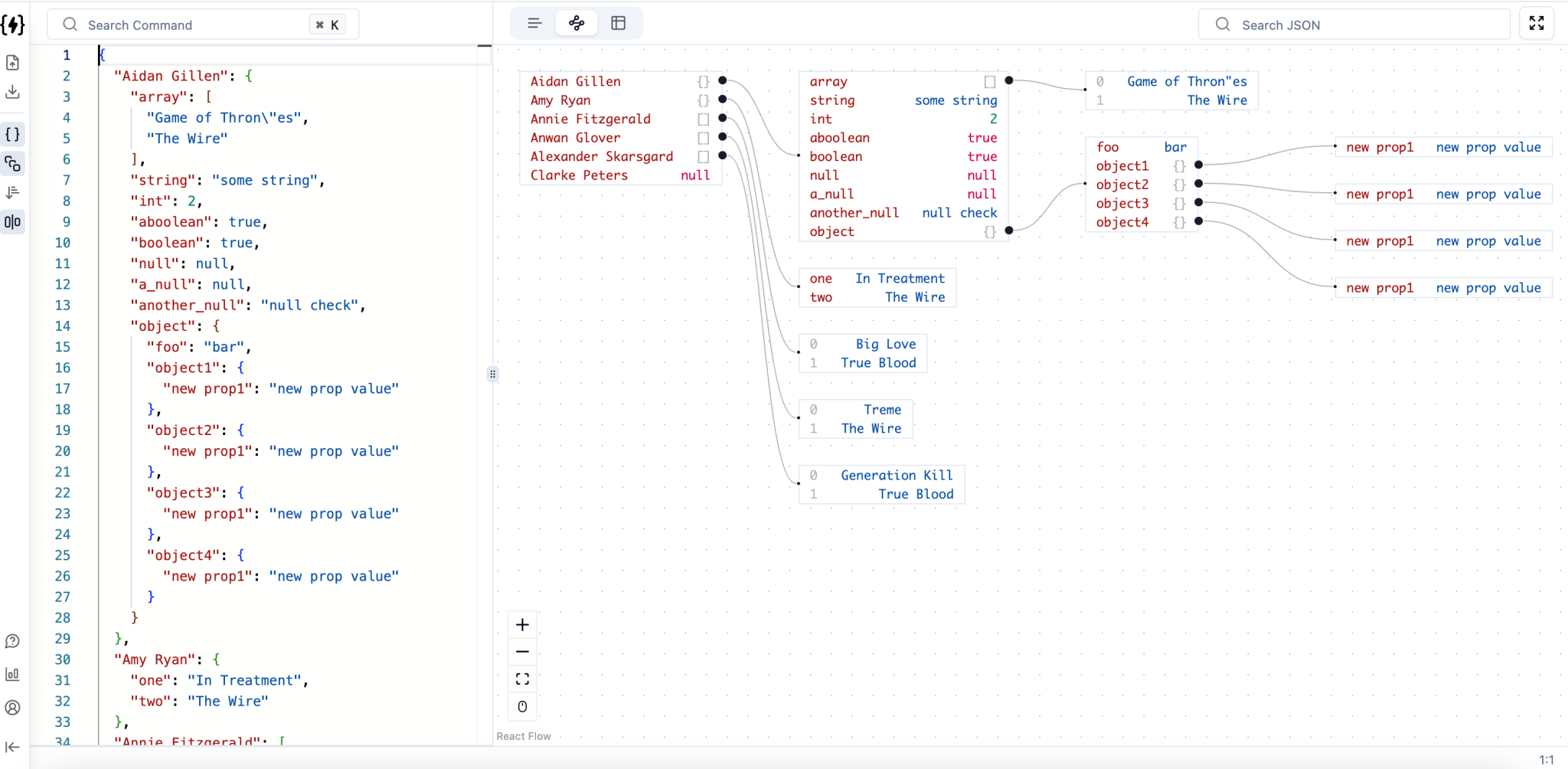Enter fullscreen via the top-right expand icon

(1537, 23)
